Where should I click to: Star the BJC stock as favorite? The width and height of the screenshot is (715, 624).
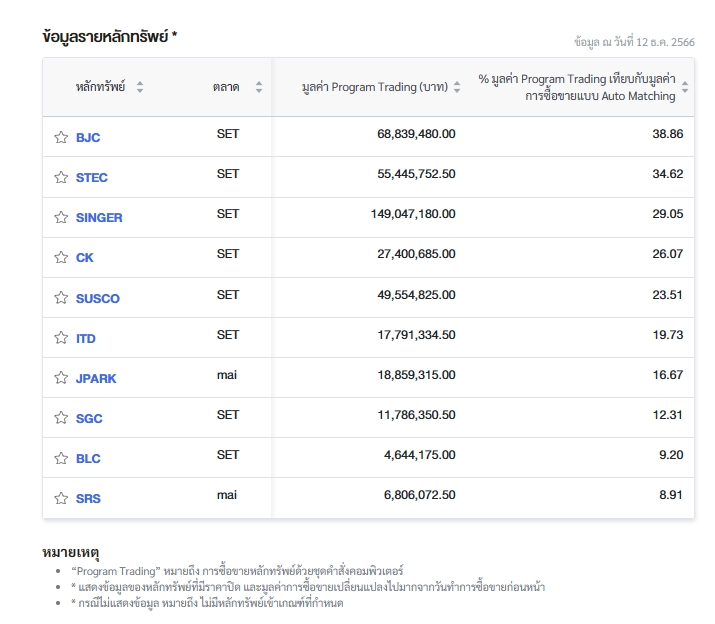point(61,137)
